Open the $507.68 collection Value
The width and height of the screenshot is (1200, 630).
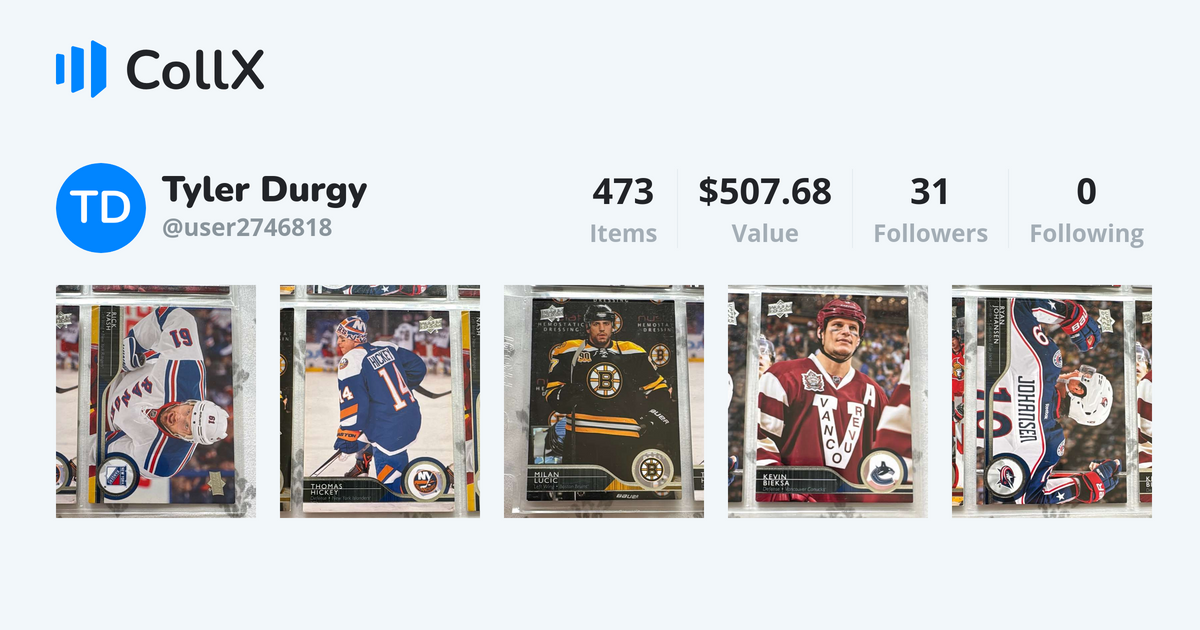[x=765, y=193]
